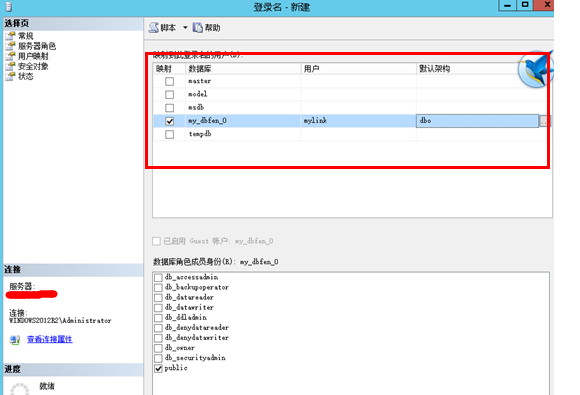
Task: Go to the 安全对象 page
Action: pos(33,66)
